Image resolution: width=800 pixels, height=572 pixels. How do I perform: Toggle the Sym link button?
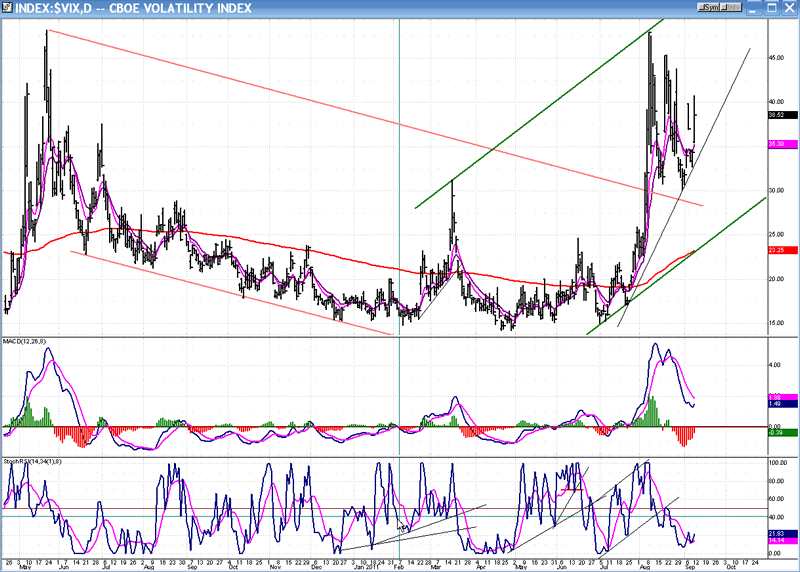707,7
